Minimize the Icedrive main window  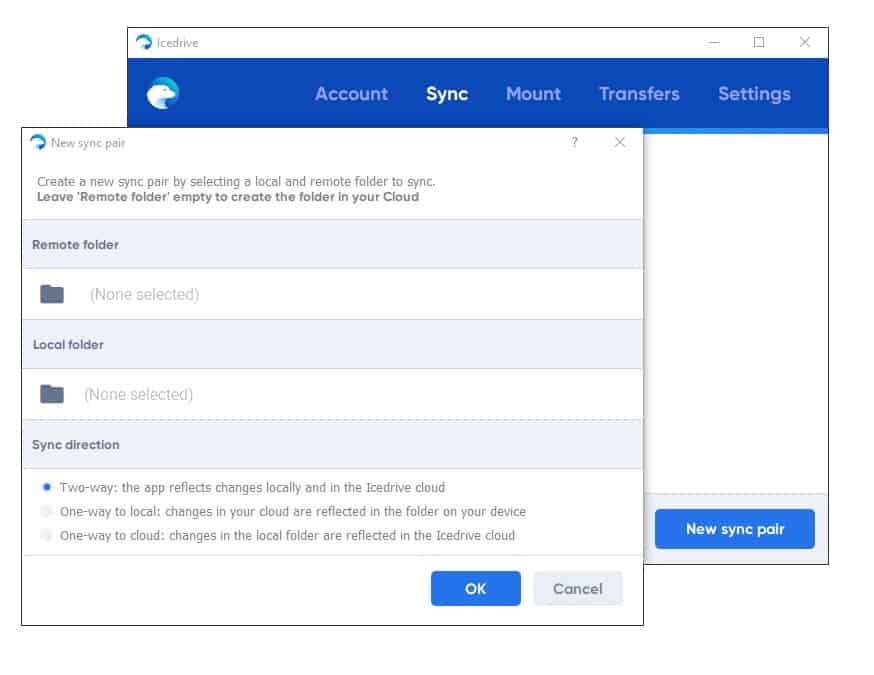[x=714, y=42]
